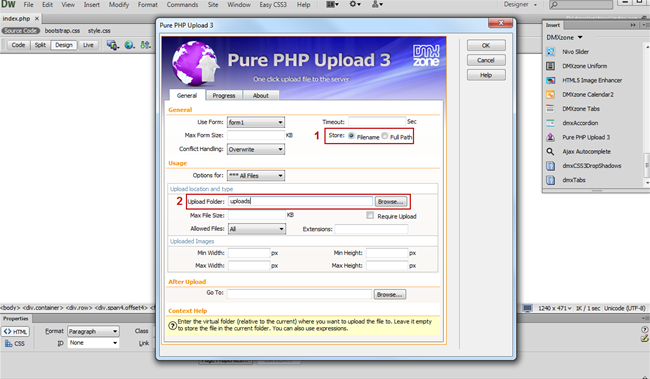Click the Go To input field
Image resolution: width=650 pixels, height=379 pixels.
(299, 294)
